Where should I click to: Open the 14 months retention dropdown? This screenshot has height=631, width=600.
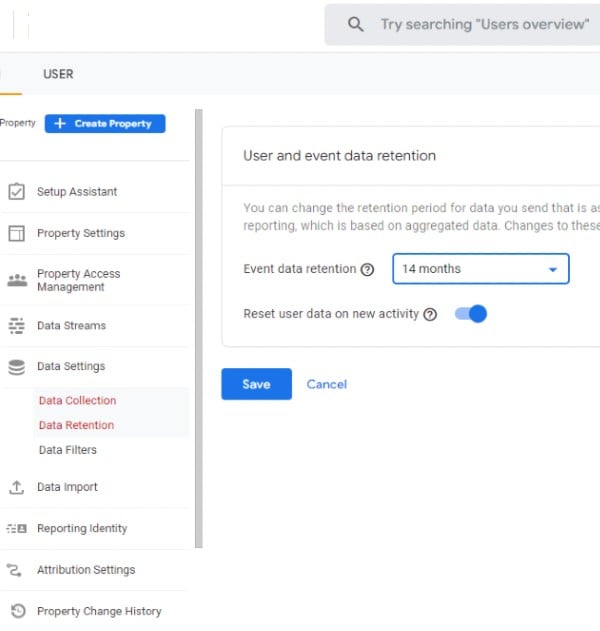point(480,269)
